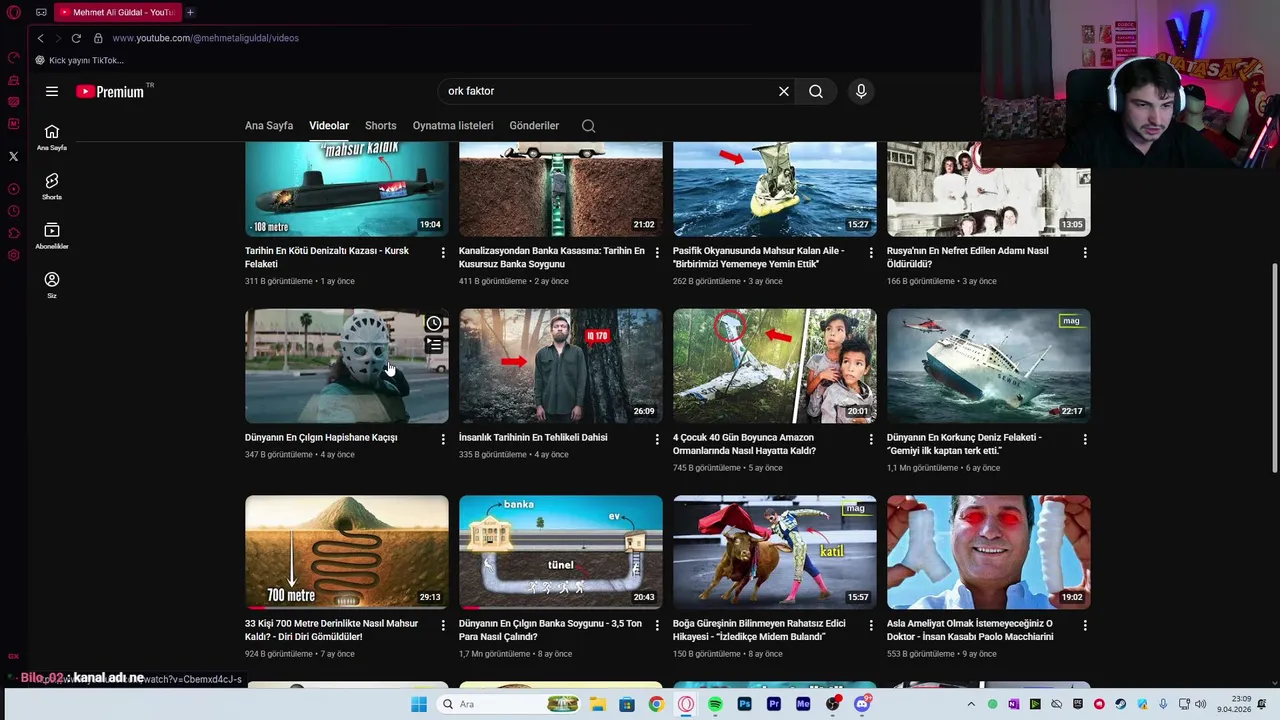Open the YouTube hamburger guide menu

pyautogui.click(x=52, y=91)
